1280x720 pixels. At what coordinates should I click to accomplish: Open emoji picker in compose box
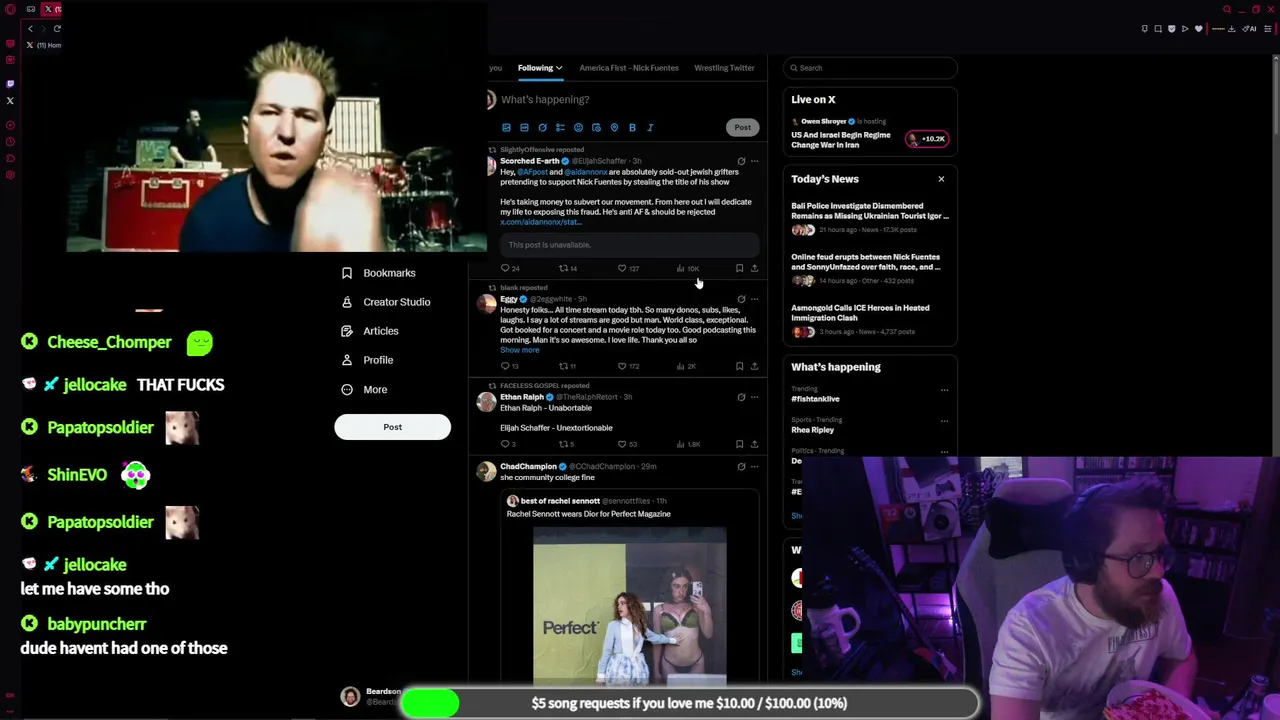578,128
